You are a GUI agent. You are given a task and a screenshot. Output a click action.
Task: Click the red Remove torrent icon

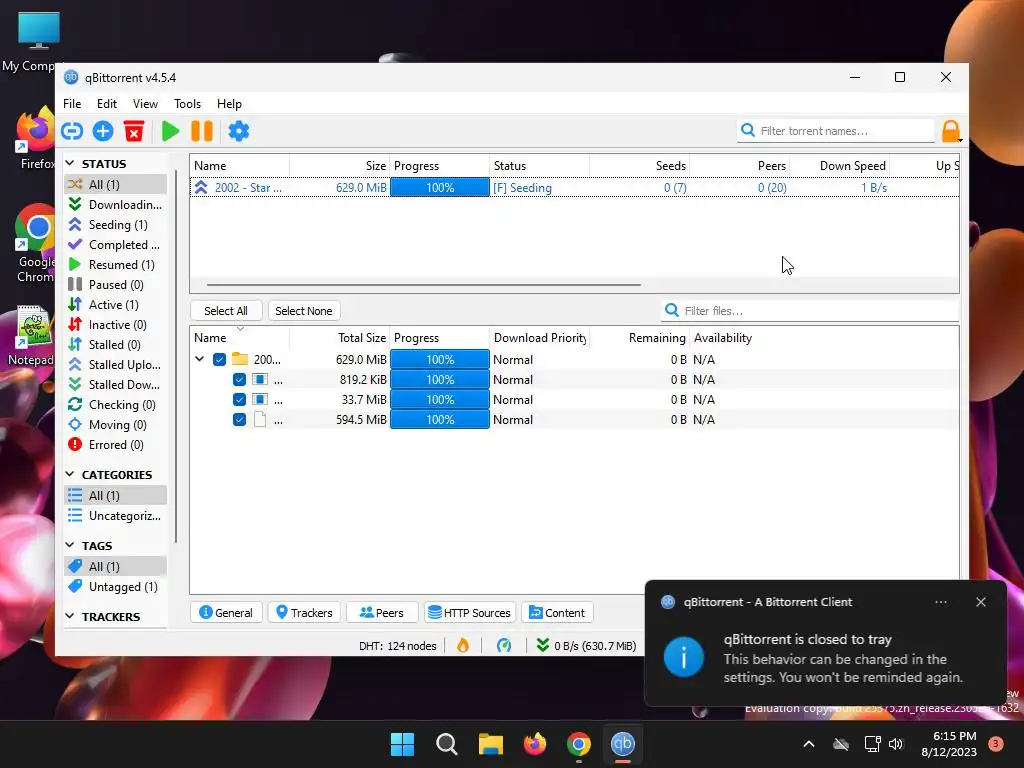pyautogui.click(x=134, y=131)
